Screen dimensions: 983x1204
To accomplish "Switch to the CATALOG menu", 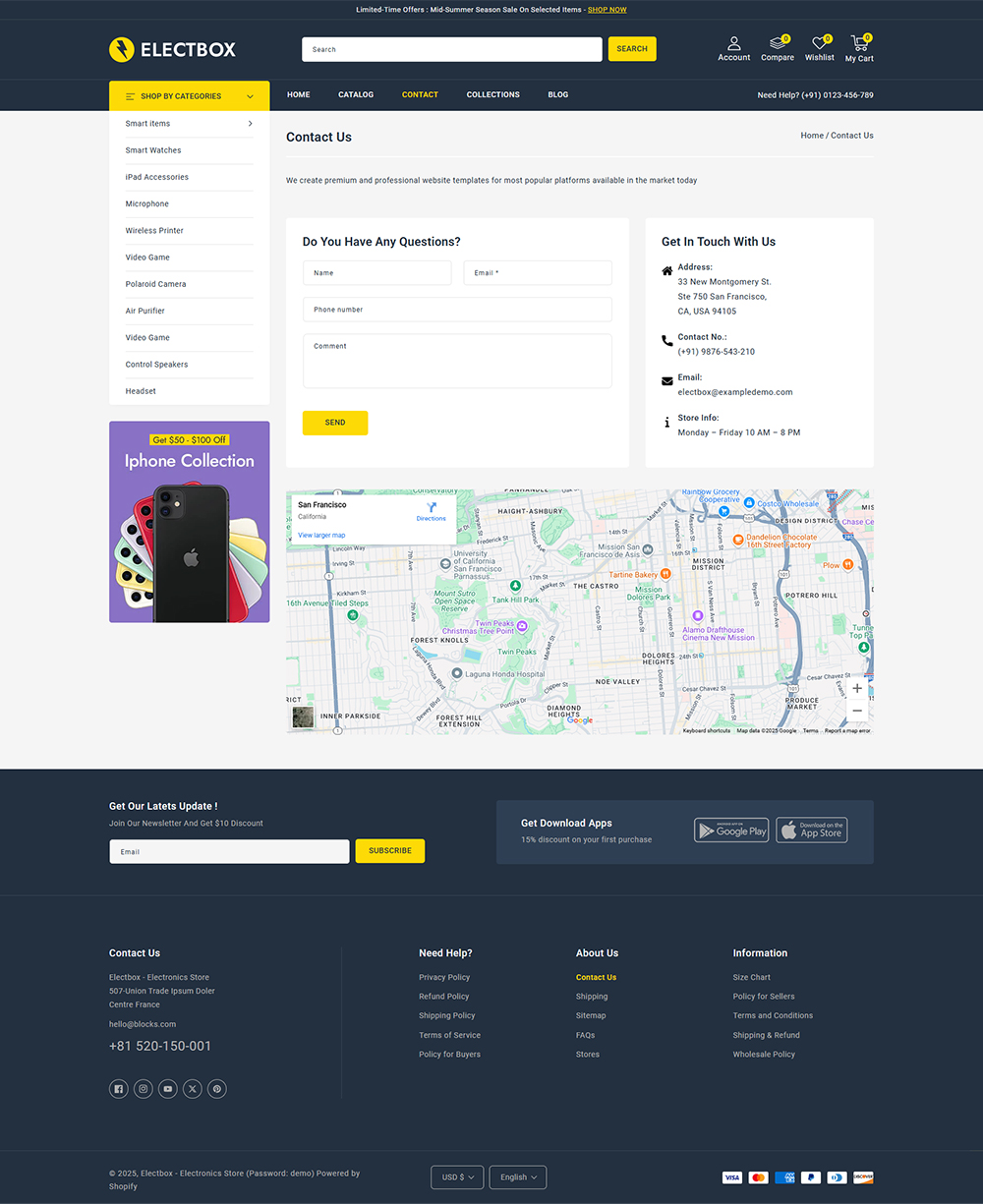I will point(355,94).
